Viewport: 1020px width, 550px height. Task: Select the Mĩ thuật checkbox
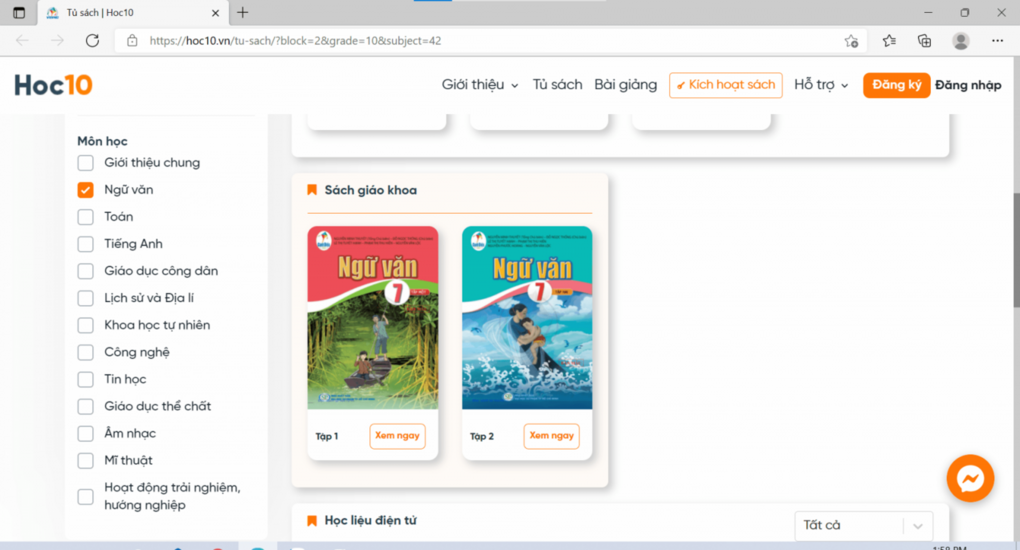click(85, 460)
